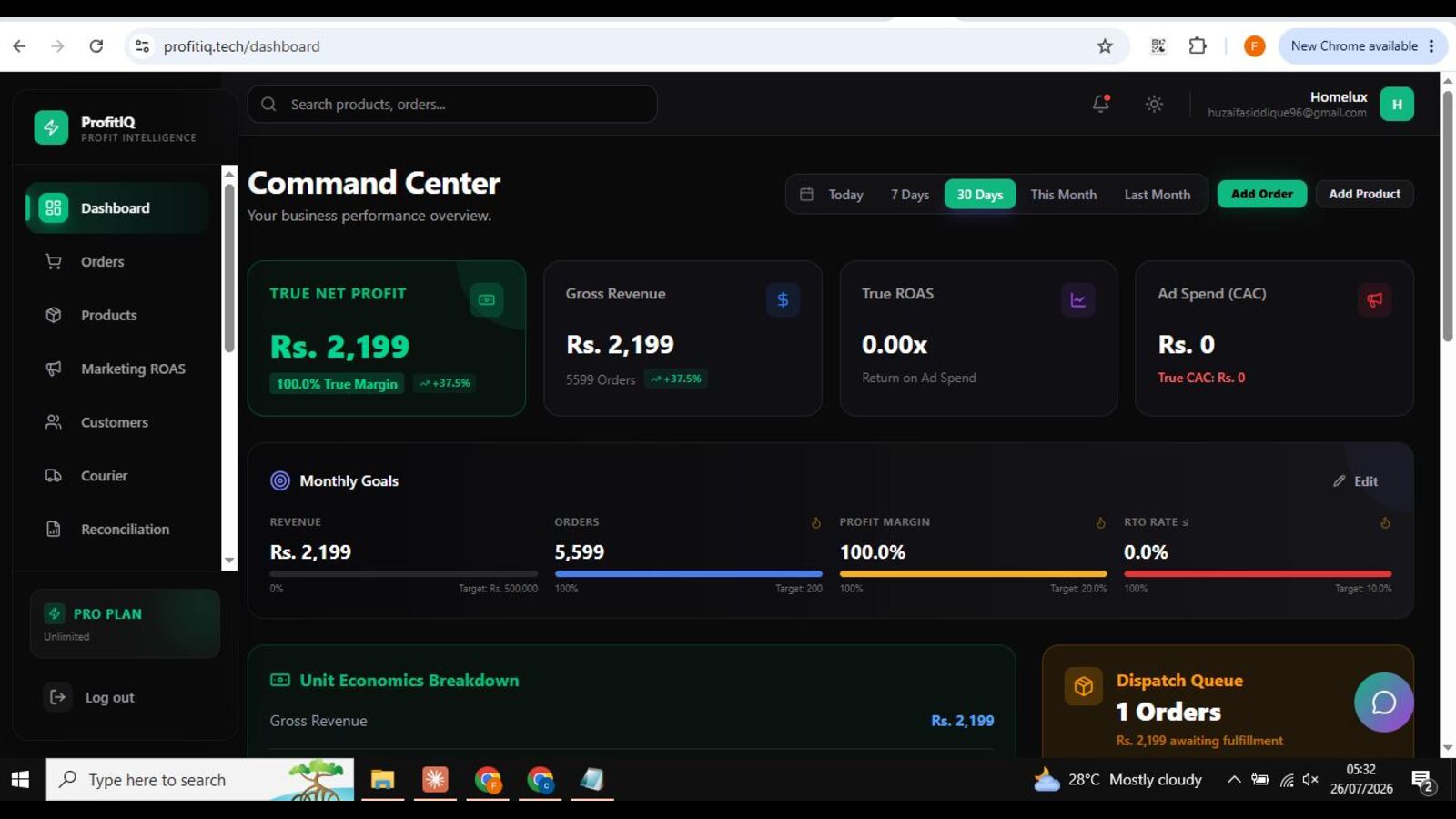Screen dimensions: 1456x819
Task: Open notifications bell icon
Action: 1101,104
